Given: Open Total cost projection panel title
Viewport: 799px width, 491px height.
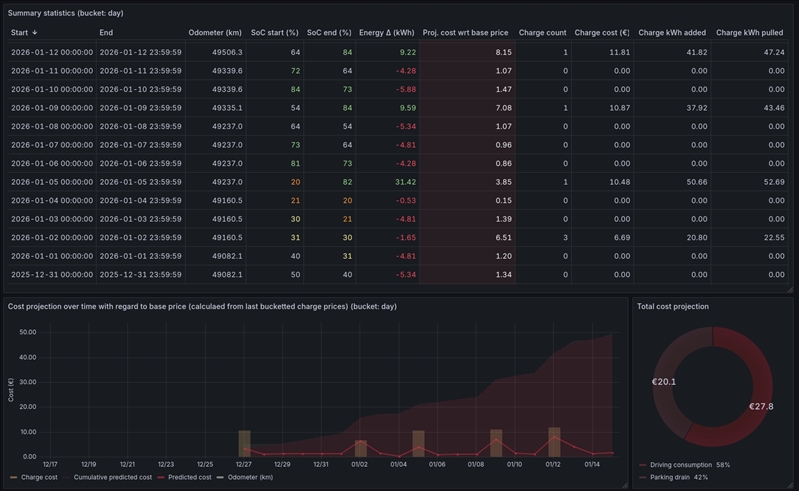Looking at the screenshot, I should [x=673, y=306].
